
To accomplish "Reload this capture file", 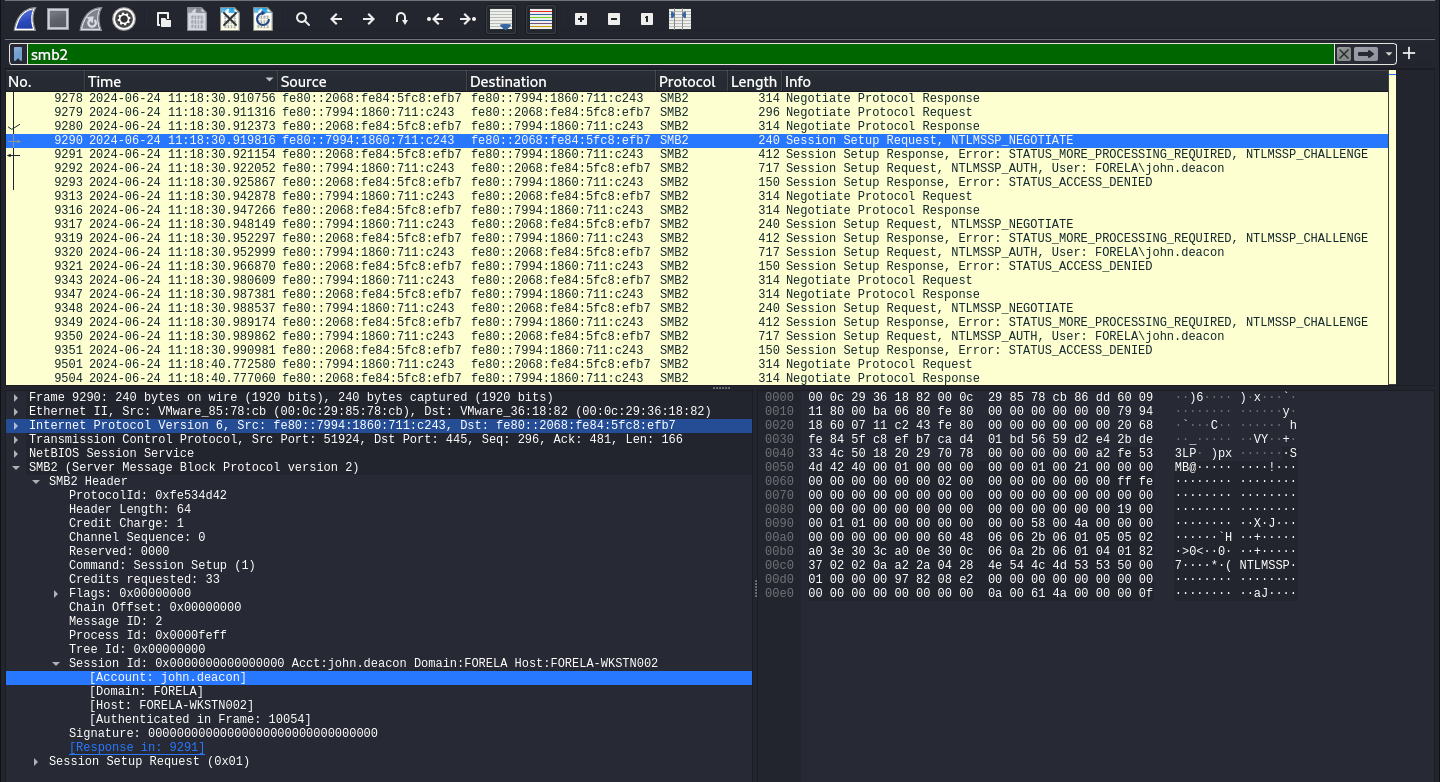I will [263, 18].
